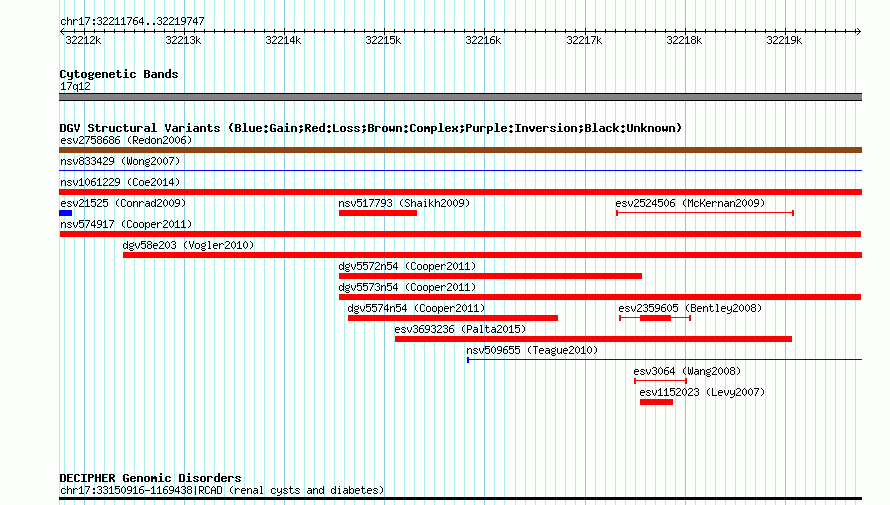
Task: Open the dgv5573n54 (Cooper2011) label
Action: pyautogui.click(x=407, y=287)
